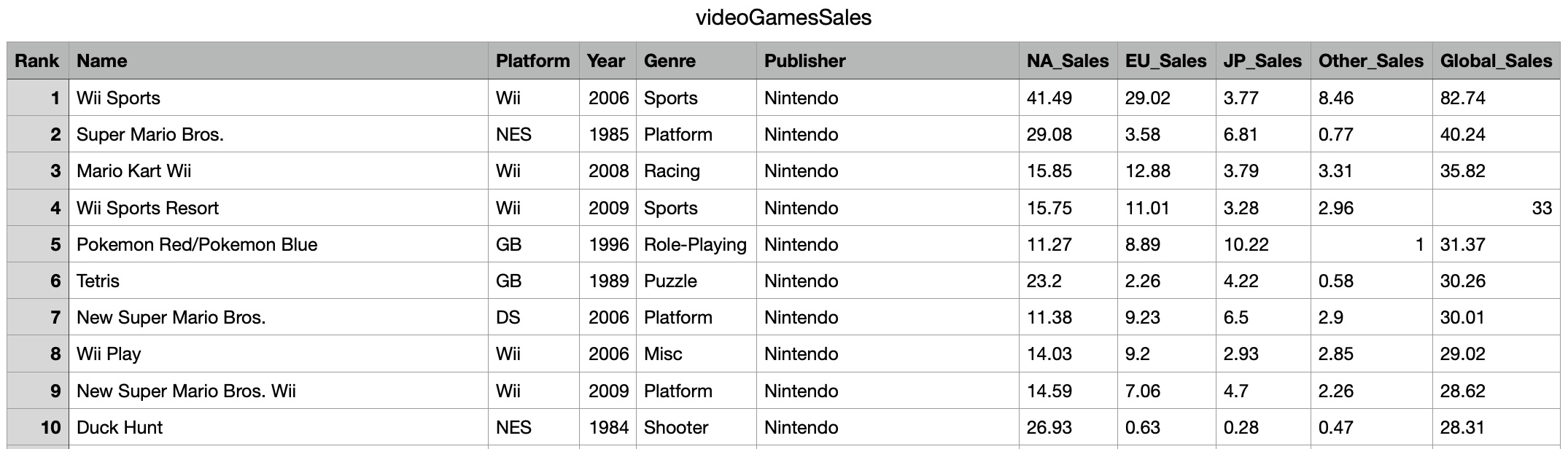This screenshot has height=449, width=1568.
Task: Select the Duck Hunt name cell
Action: (278, 427)
